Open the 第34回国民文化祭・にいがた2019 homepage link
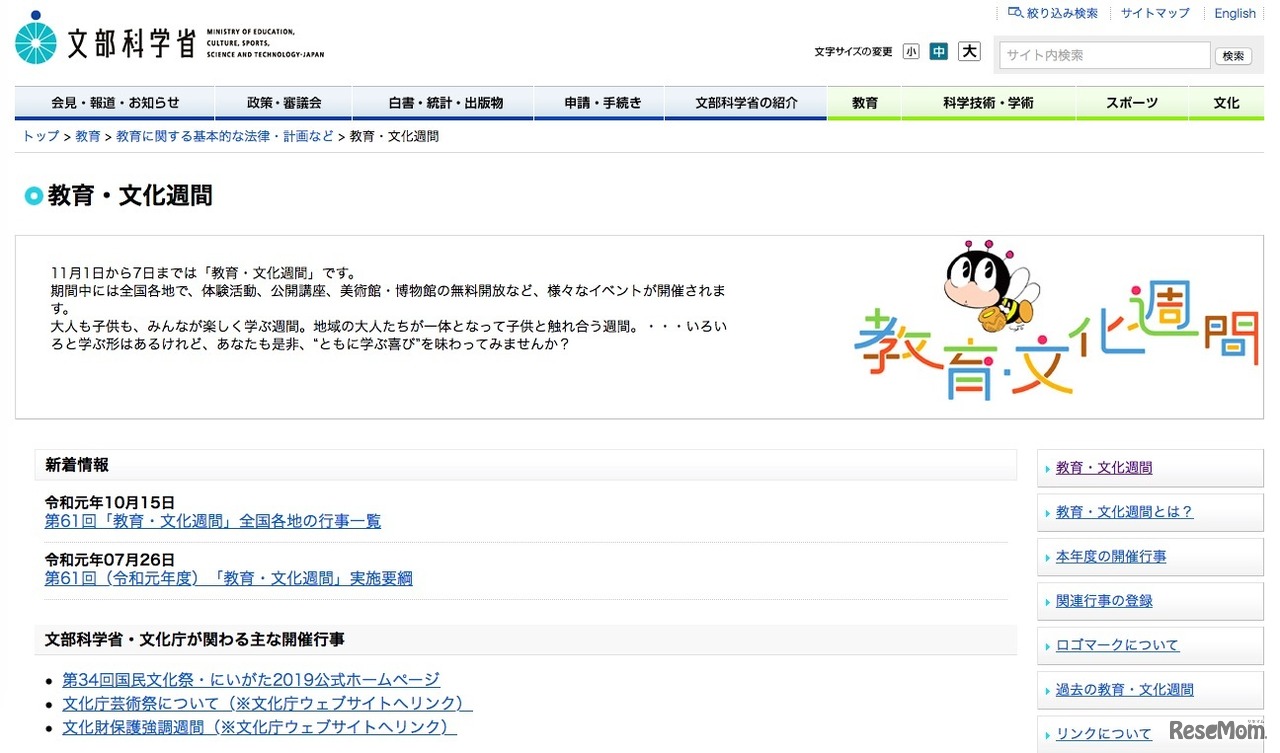1280x753 pixels. (250, 679)
